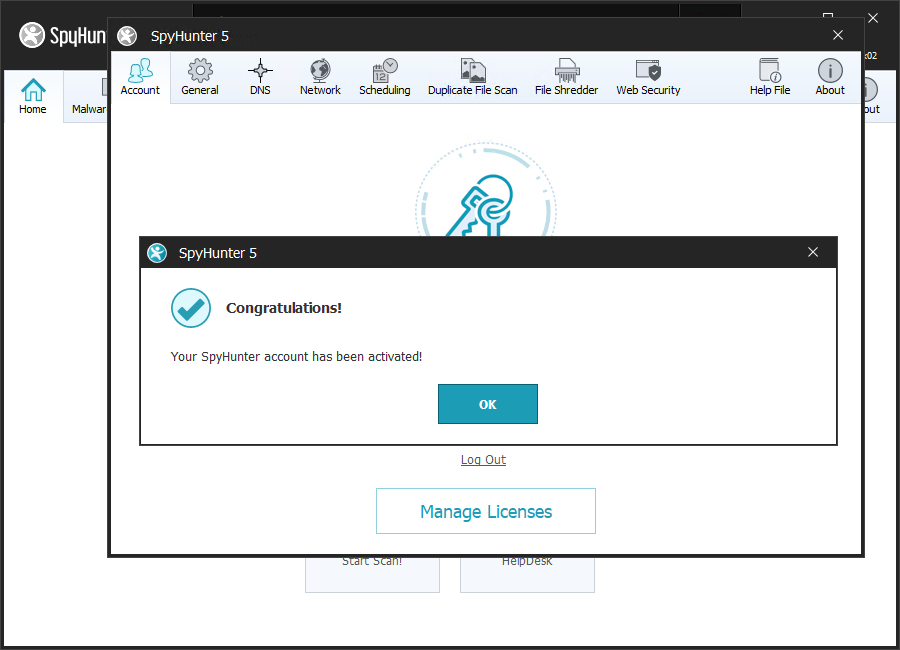Screen dimensions: 900x650
Task: Open the Duplicate File Scan tool
Action: (472, 77)
